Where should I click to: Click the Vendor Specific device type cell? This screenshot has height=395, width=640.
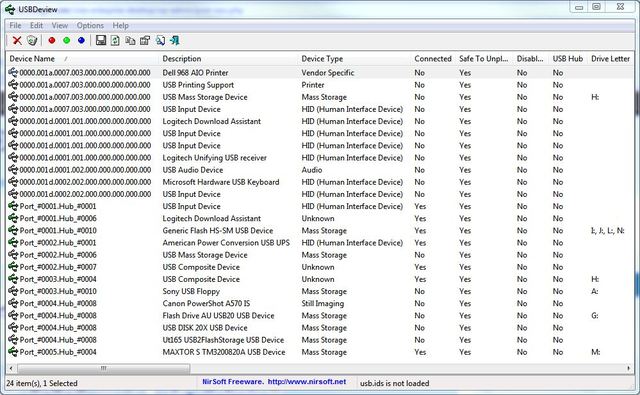(x=328, y=73)
